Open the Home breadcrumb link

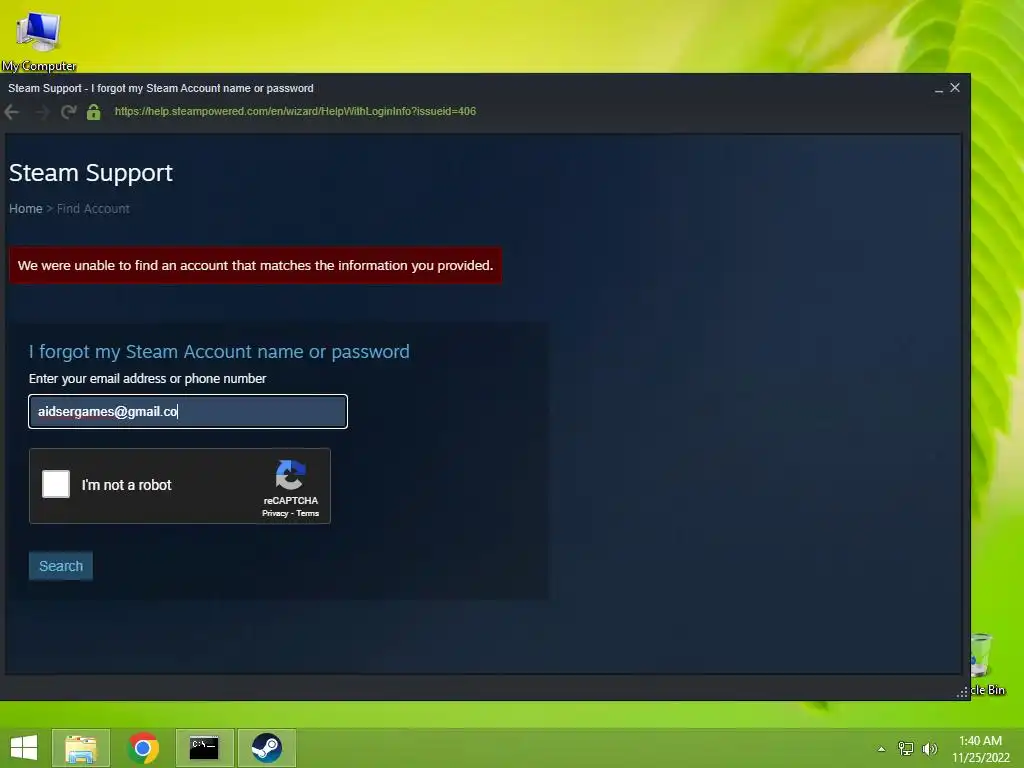(x=25, y=208)
